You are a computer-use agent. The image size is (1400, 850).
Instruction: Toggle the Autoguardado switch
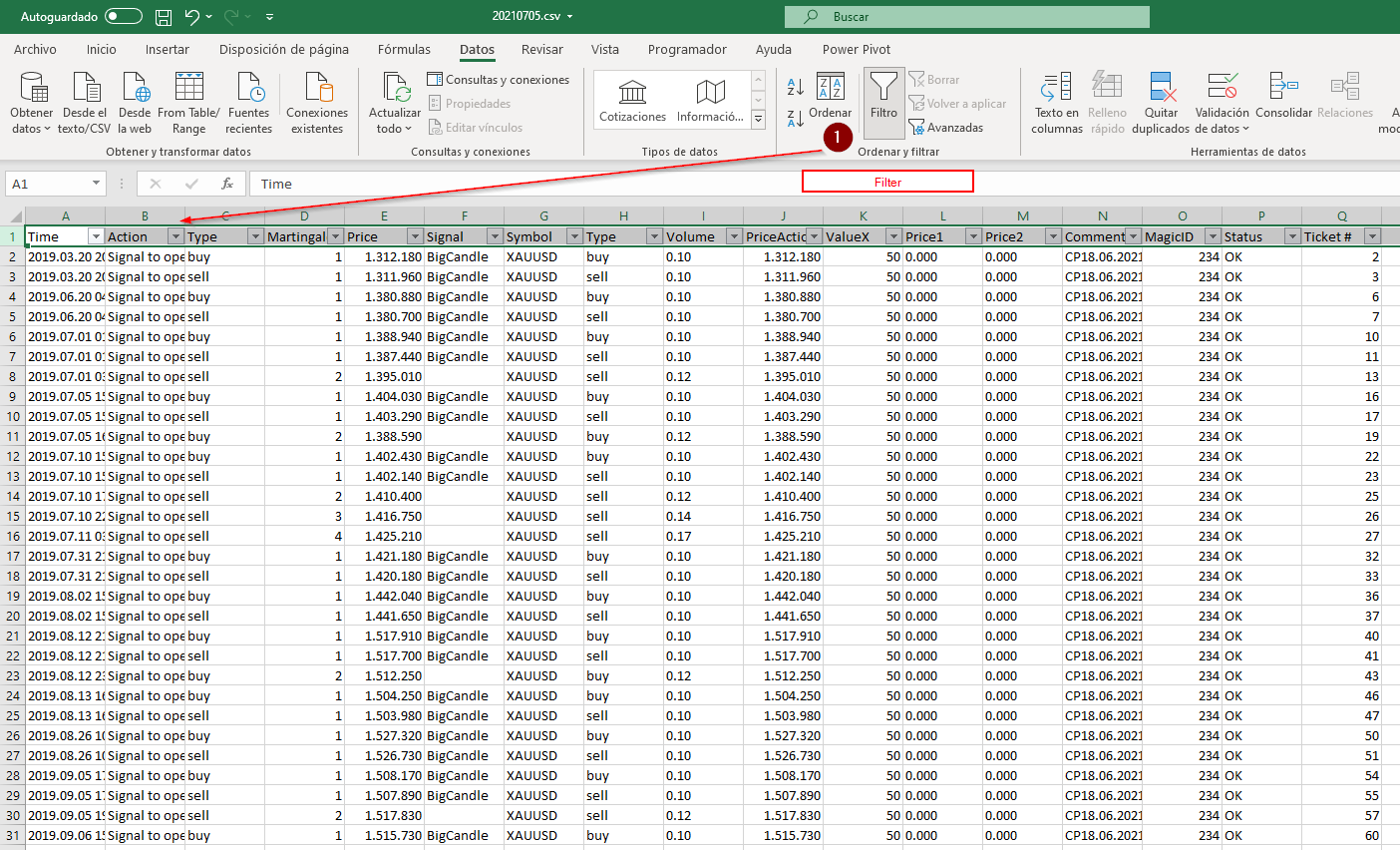[x=124, y=17]
